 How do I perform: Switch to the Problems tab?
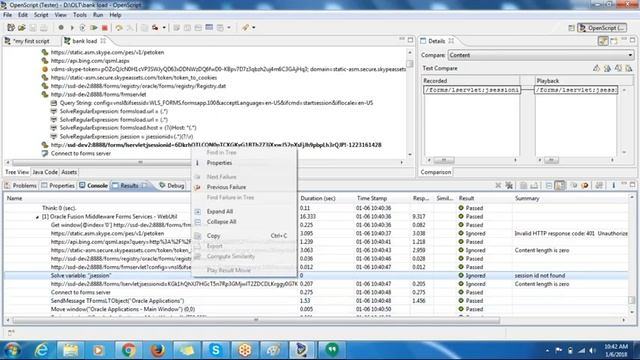(x=20, y=186)
